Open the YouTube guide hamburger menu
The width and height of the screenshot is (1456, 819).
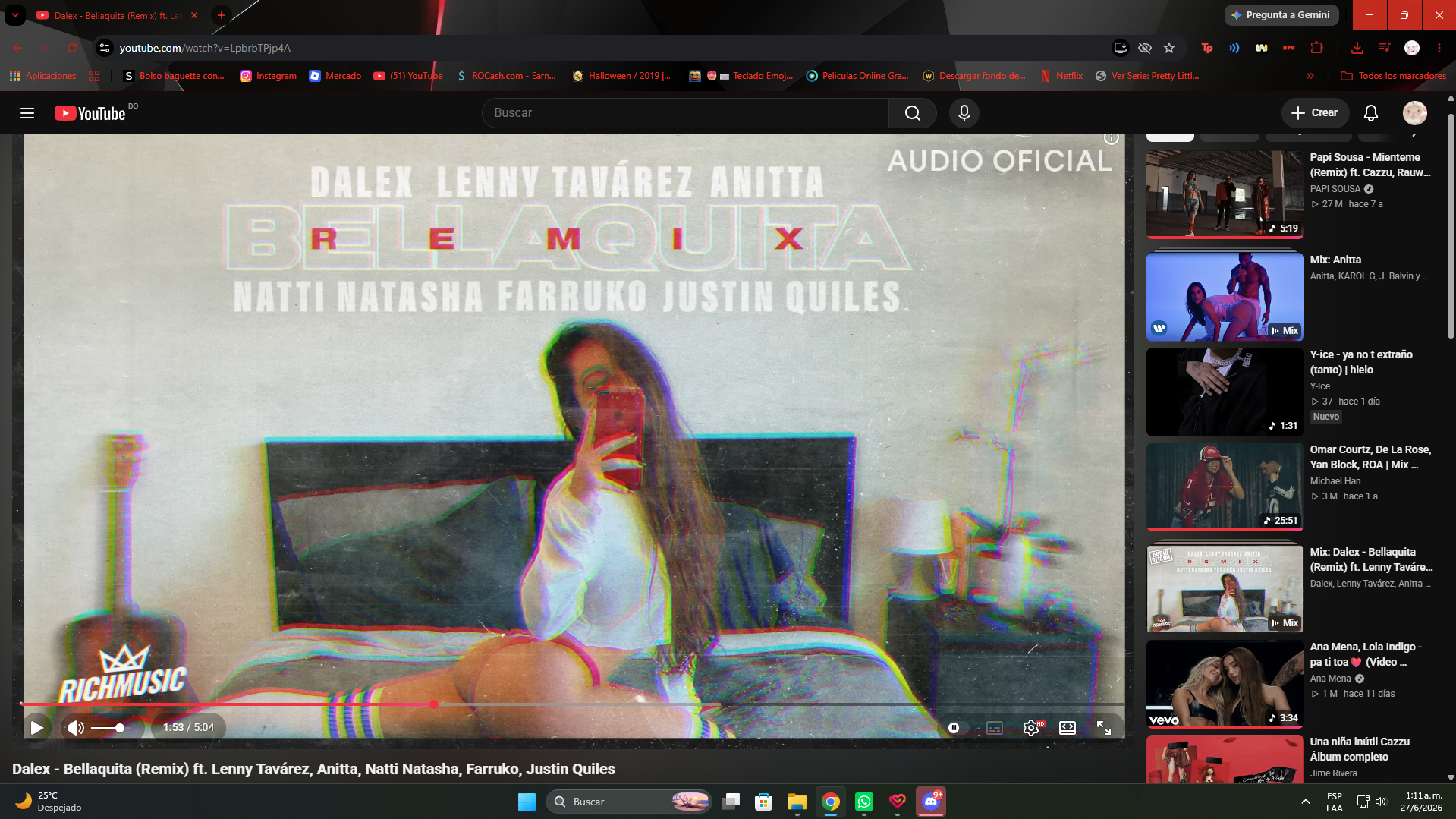[27, 113]
